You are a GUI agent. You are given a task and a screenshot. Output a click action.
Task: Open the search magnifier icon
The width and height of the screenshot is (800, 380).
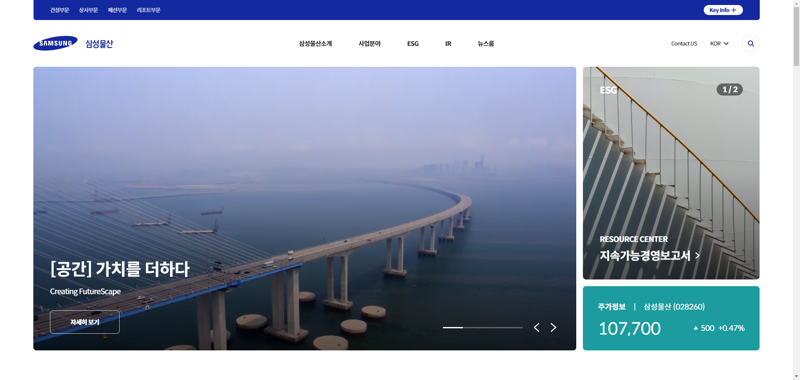751,43
